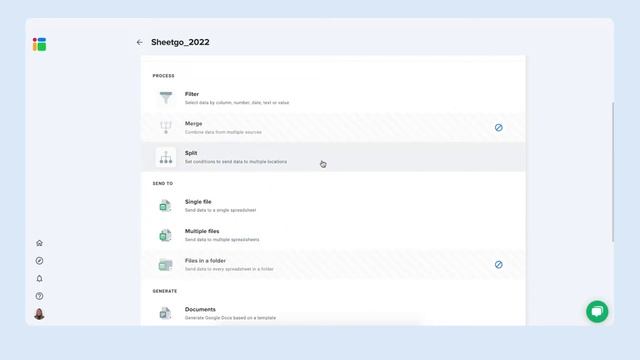
Task: Click the SEND TO section heading
Action: click(163, 184)
